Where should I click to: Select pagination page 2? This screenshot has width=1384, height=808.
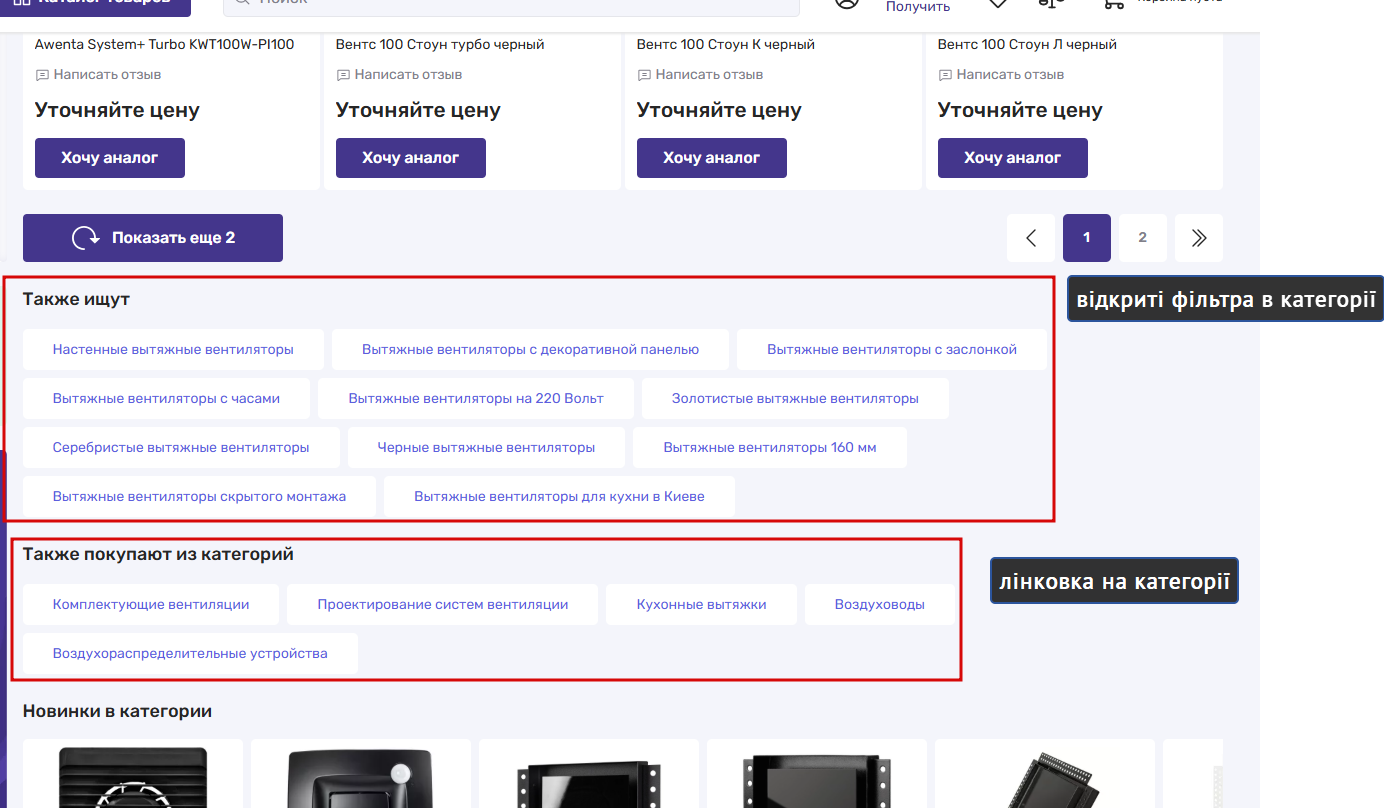(1143, 238)
